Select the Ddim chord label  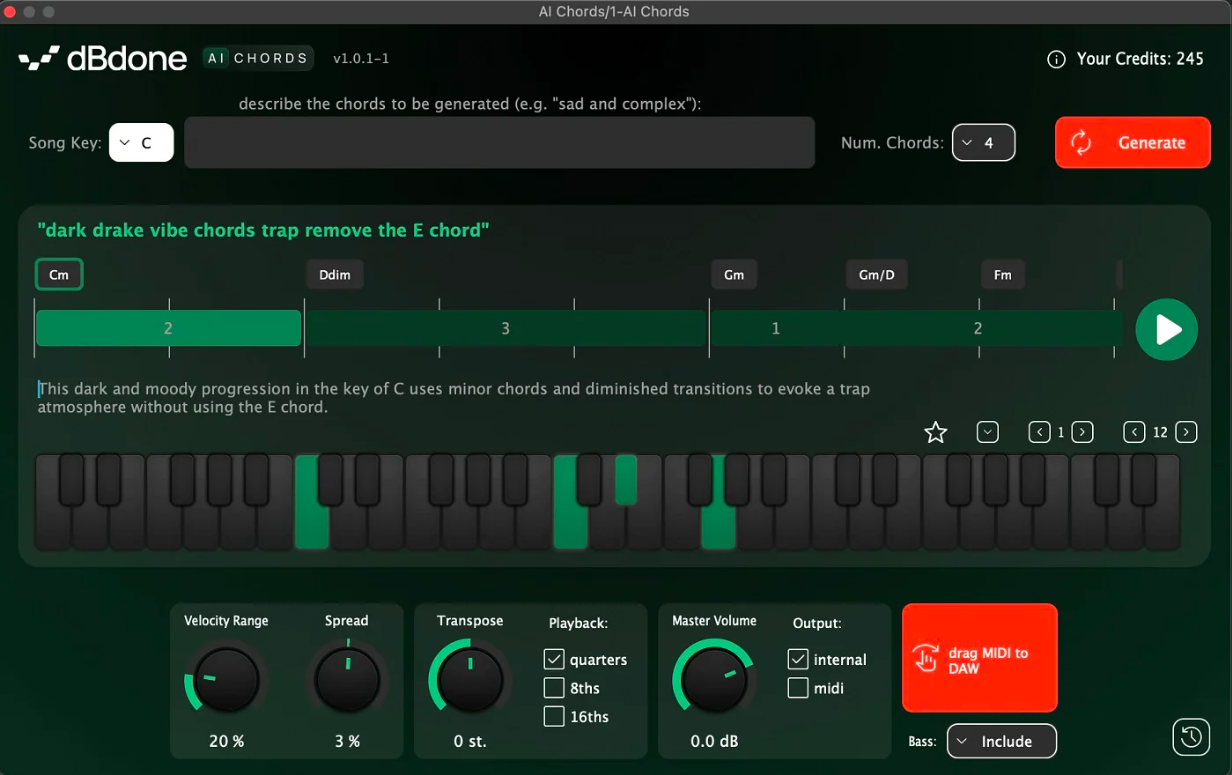tap(335, 274)
